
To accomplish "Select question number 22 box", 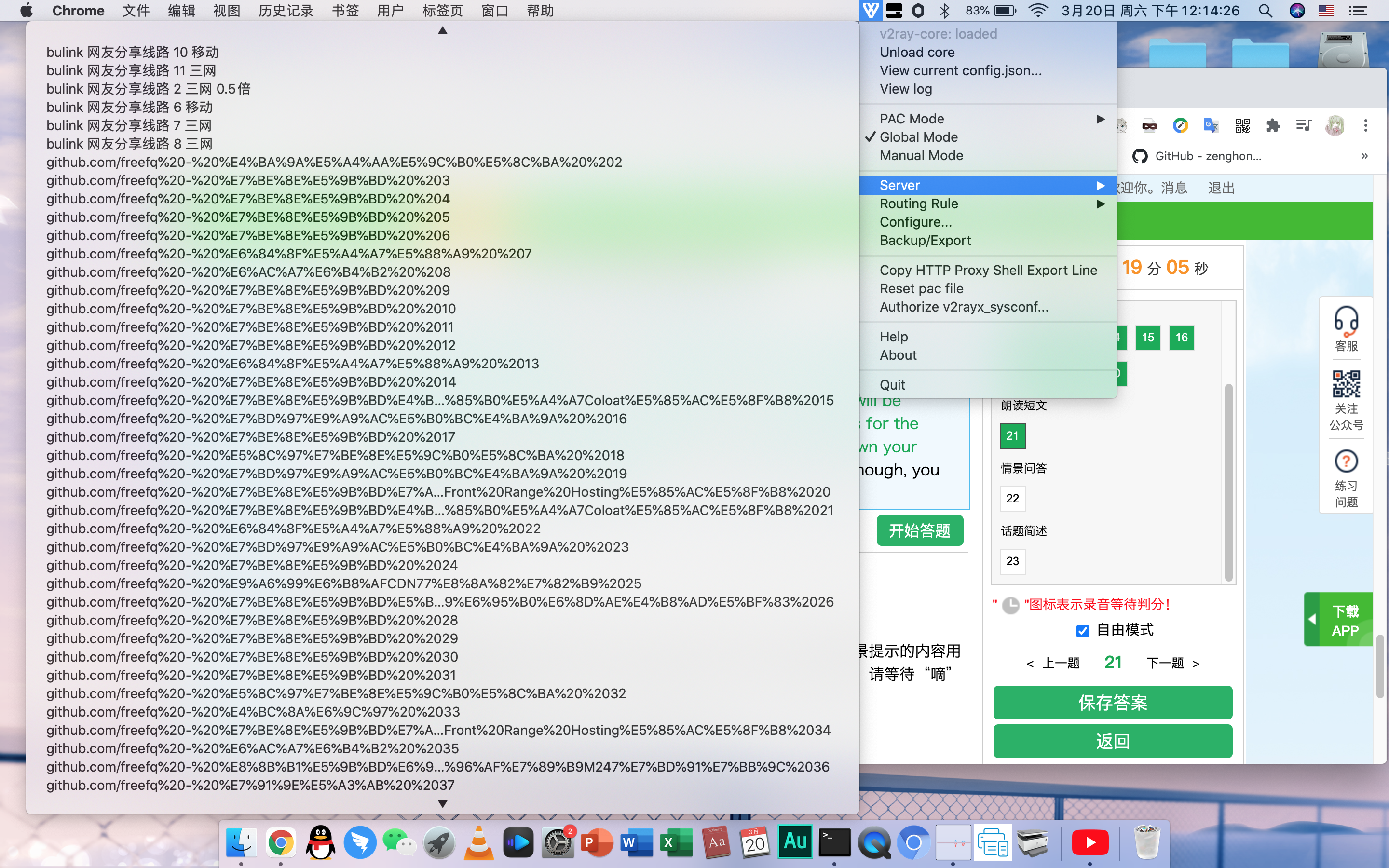I will point(1012,498).
